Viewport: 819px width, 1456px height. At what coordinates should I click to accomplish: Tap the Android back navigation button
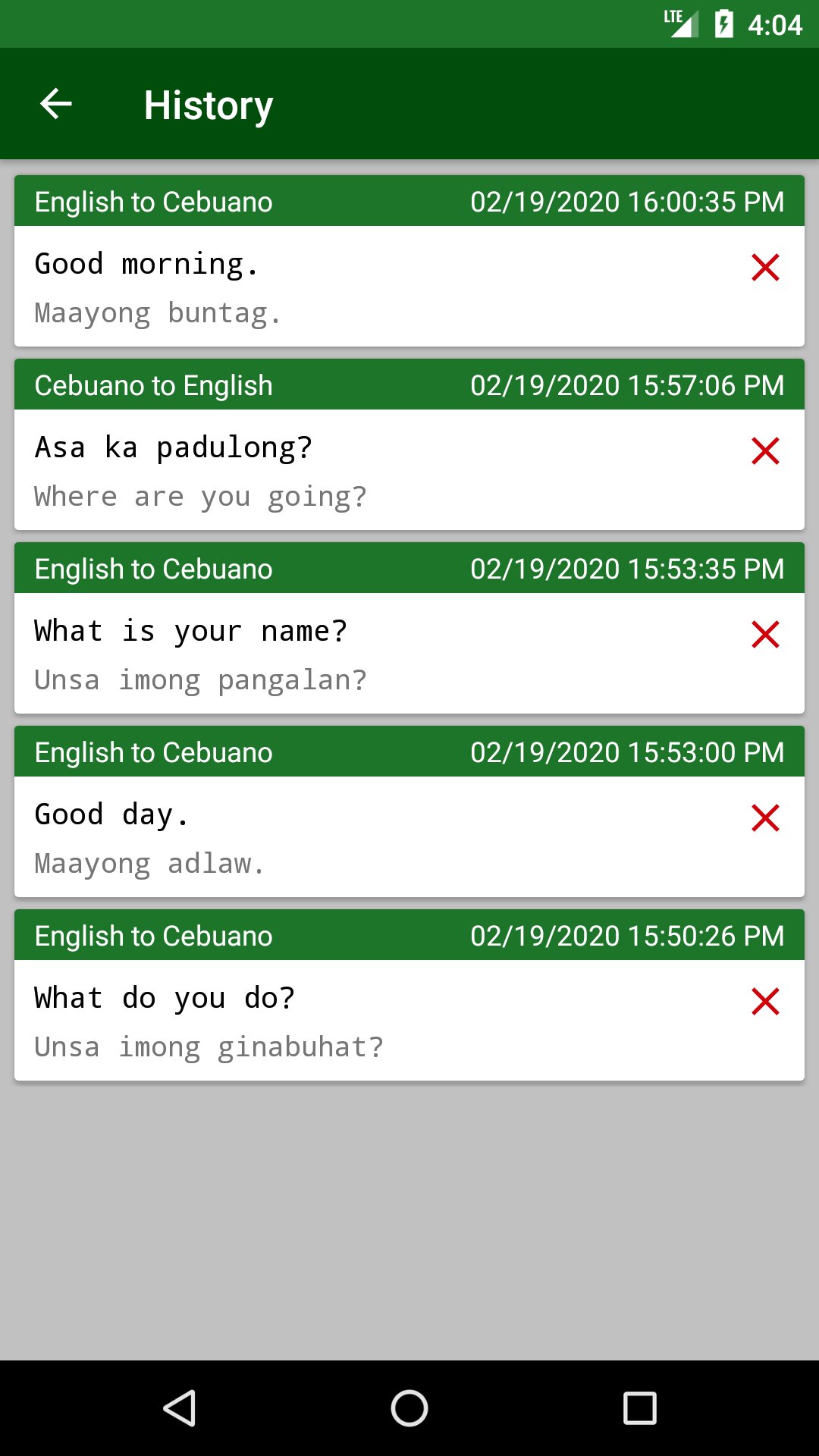(180, 1408)
